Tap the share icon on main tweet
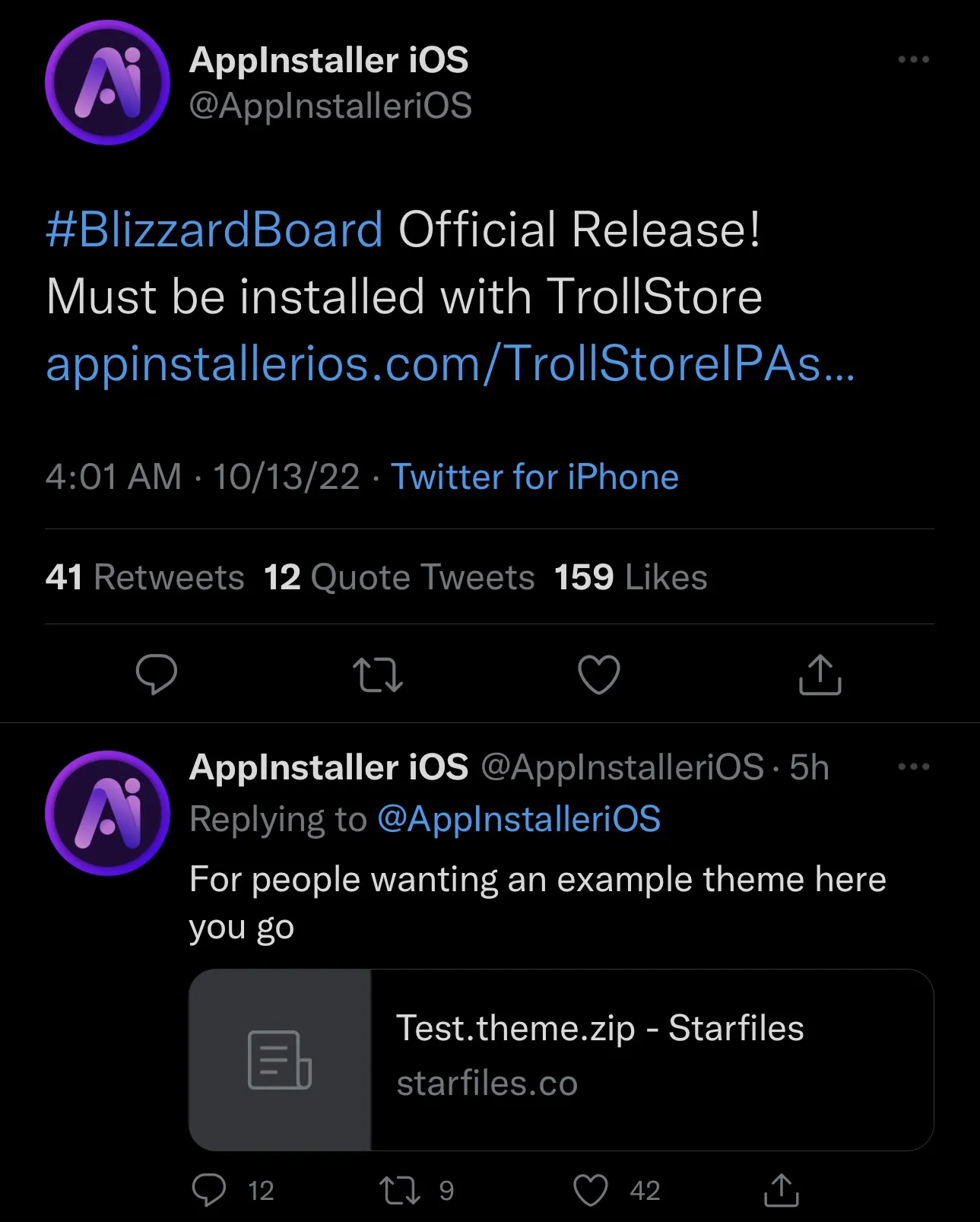This screenshot has width=980, height=1222. coord(820,674)
